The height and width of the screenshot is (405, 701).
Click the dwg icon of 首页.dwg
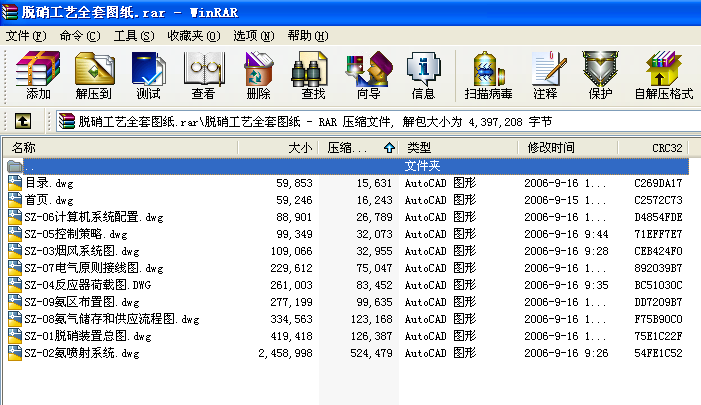click(15, 199)
